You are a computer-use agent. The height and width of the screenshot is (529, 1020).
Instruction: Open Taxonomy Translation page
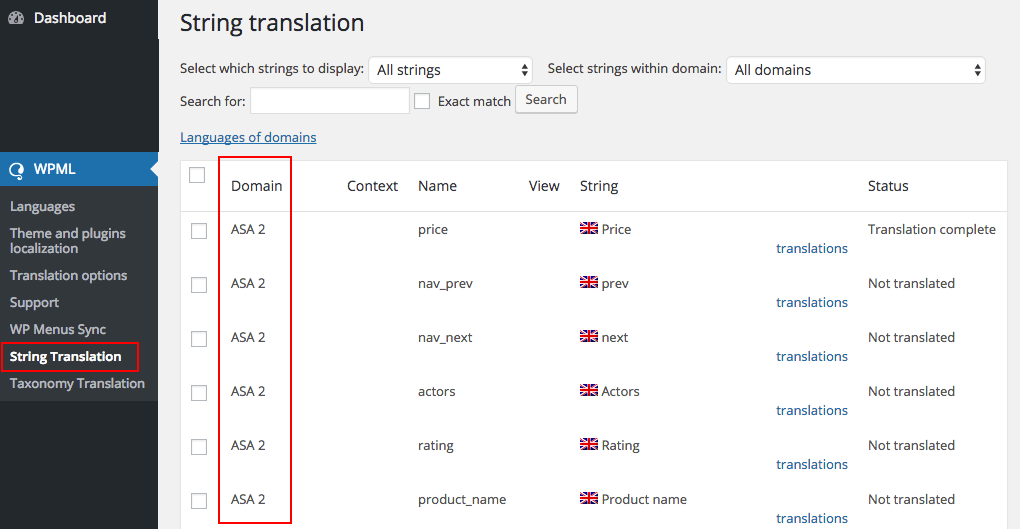click(77, 383)
